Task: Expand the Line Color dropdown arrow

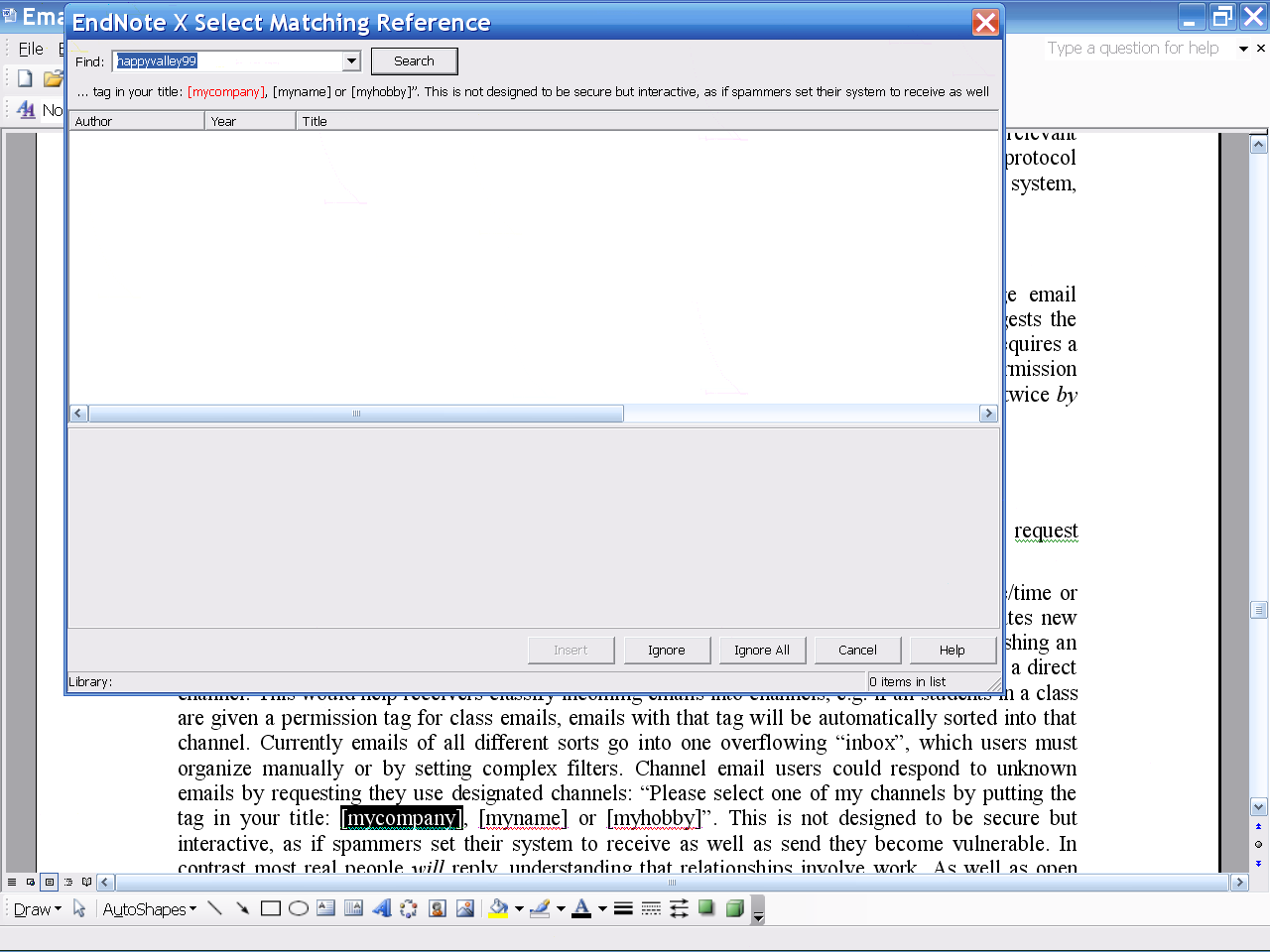Action: click(x=561, y=908)
